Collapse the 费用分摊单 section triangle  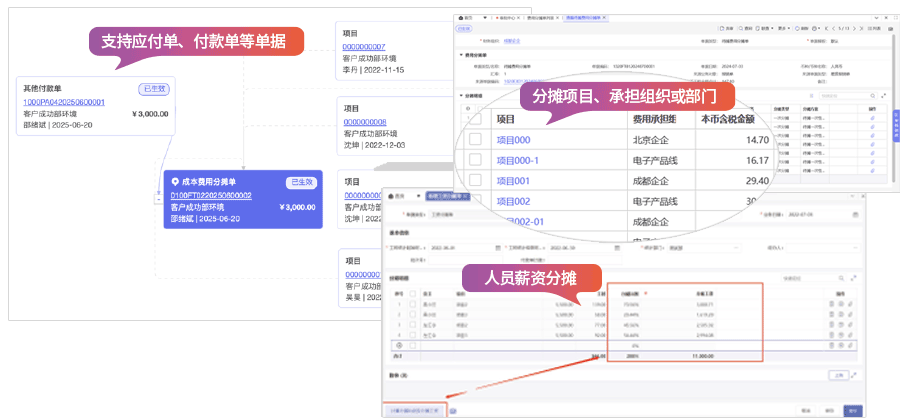tap(459, 55)
